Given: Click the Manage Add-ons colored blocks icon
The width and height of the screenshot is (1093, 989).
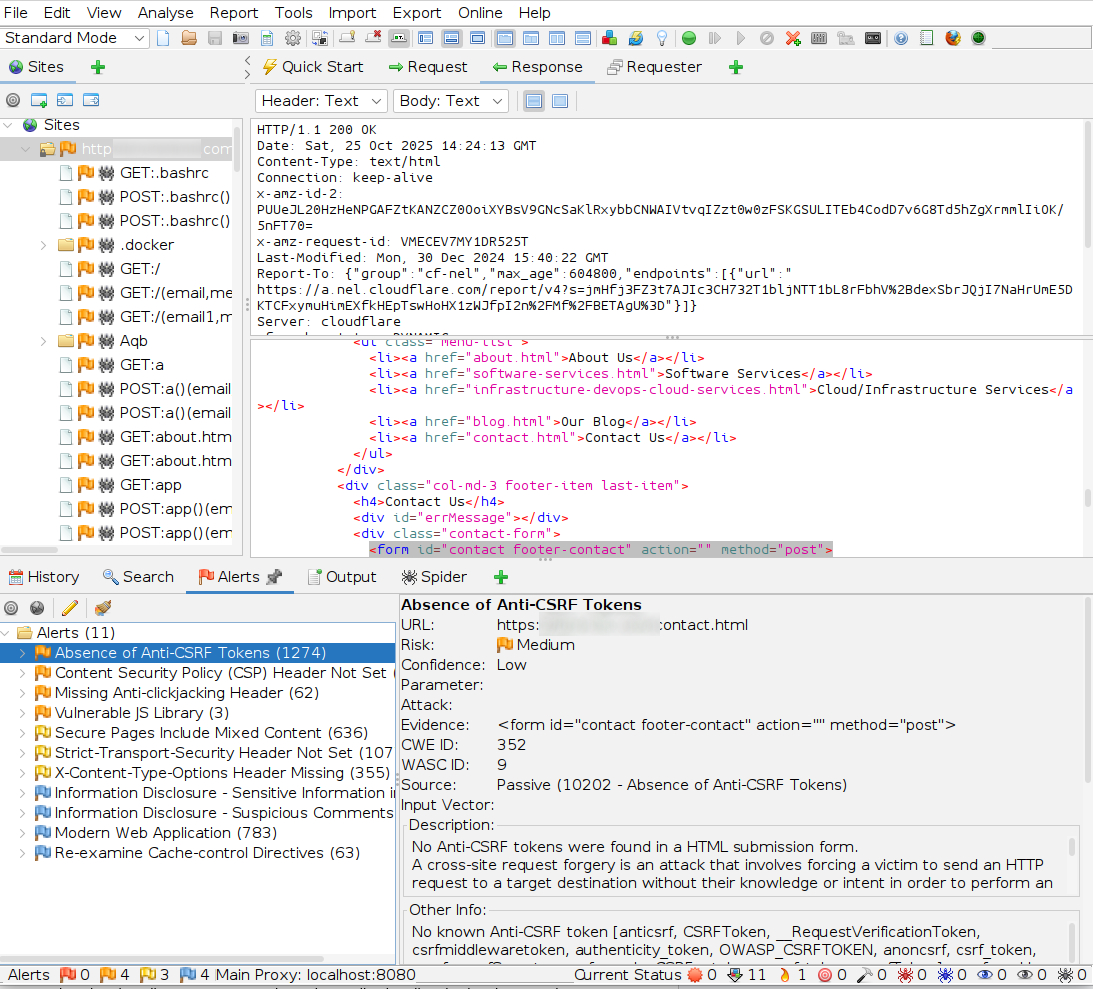Looking at the screenshot, I should (x=609, y=39).
